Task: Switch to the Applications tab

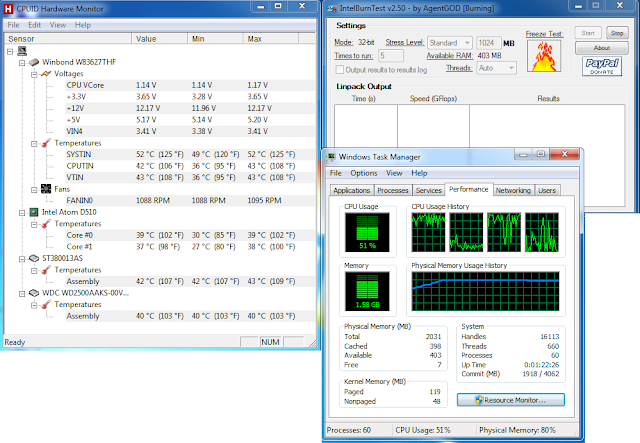Action: [x=351, y=190]
